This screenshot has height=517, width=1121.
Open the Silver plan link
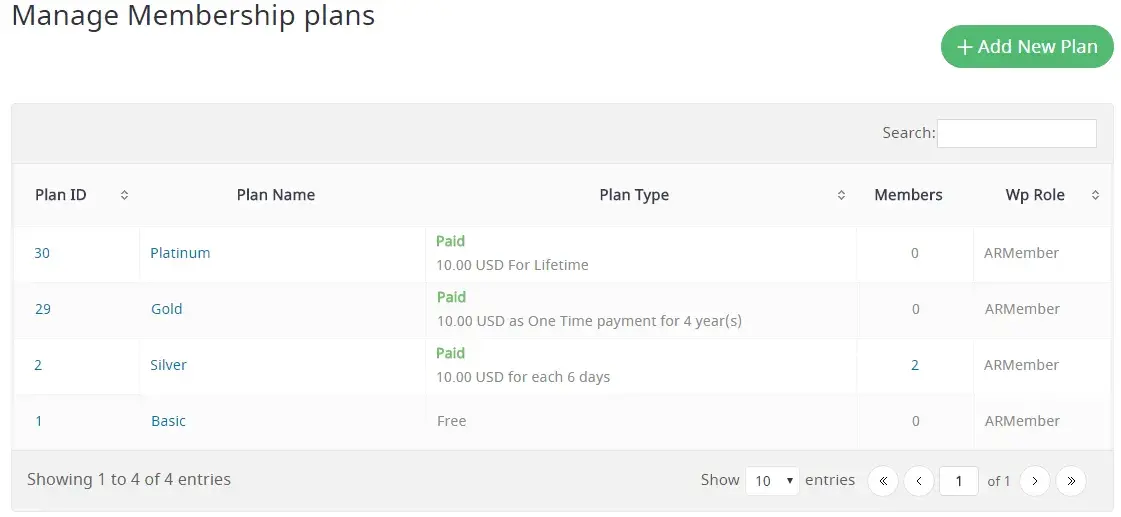coord(168,365)
